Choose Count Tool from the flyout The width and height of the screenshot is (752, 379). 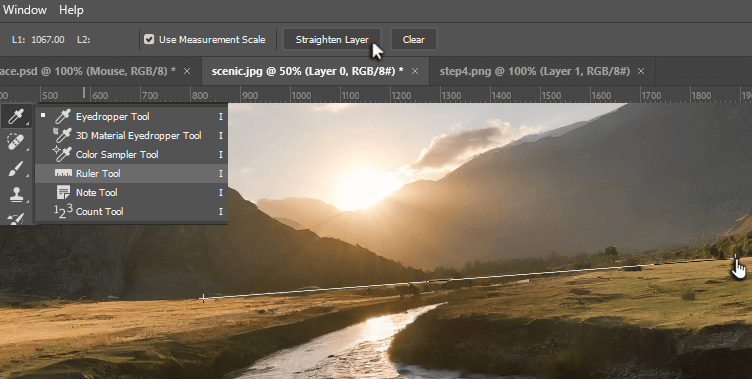131,212
